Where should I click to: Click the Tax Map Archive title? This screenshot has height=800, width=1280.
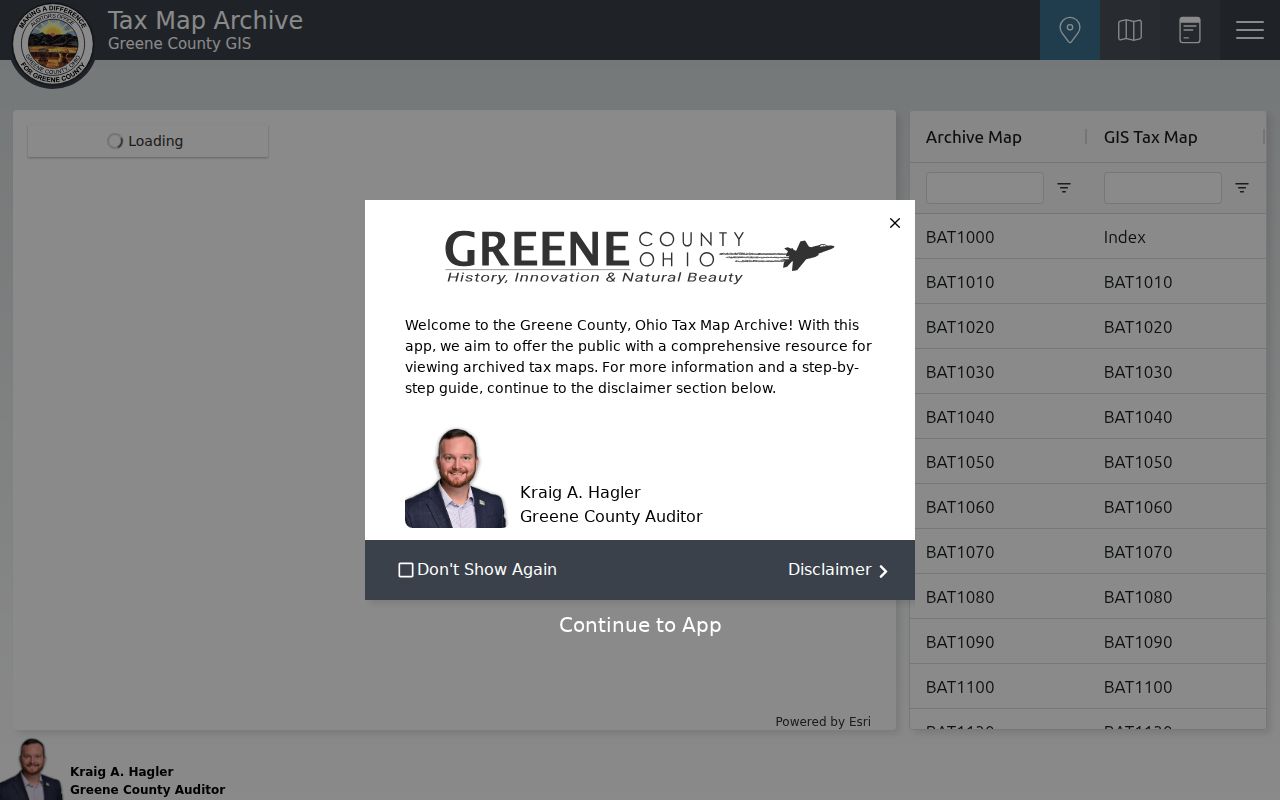(x=205, y=21)
